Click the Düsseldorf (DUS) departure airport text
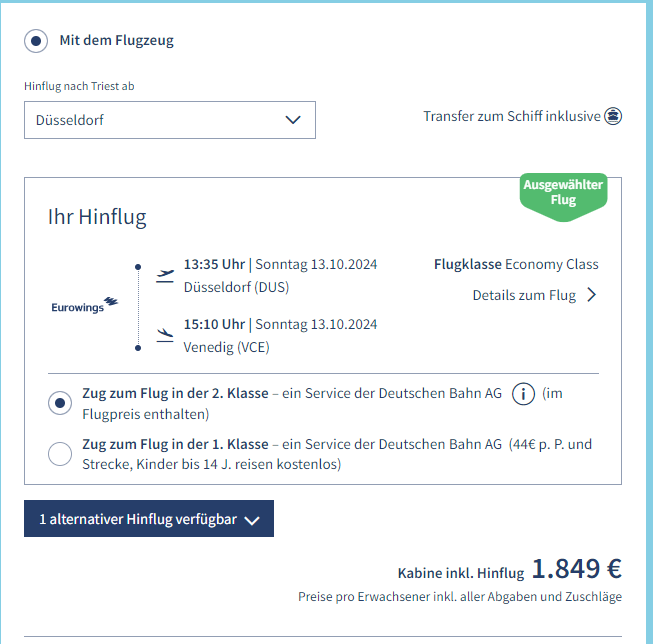The width and height of the screenshot is (653, 644). click(234, 287)
